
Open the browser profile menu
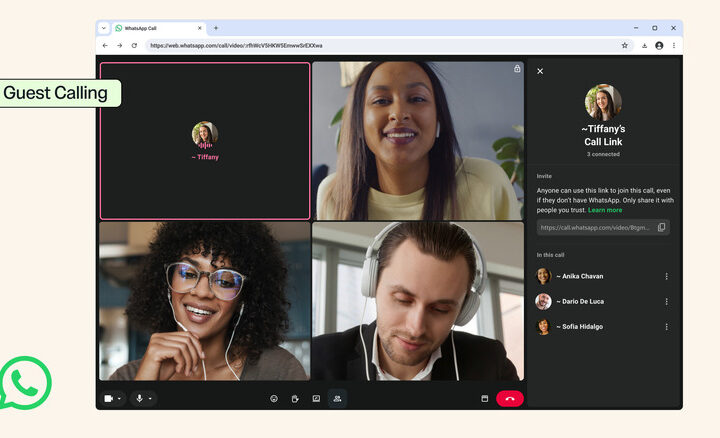pos(659,45)
